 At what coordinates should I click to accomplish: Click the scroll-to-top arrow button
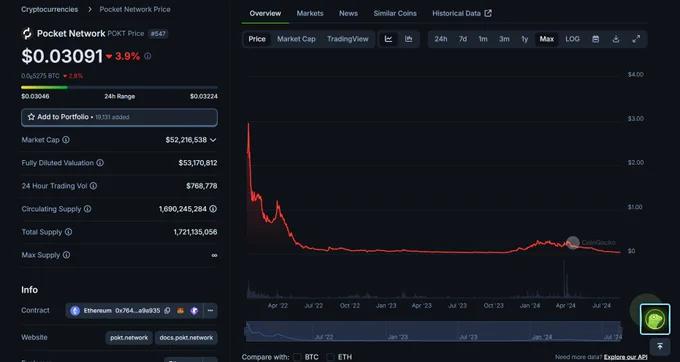tap(660, 346)
